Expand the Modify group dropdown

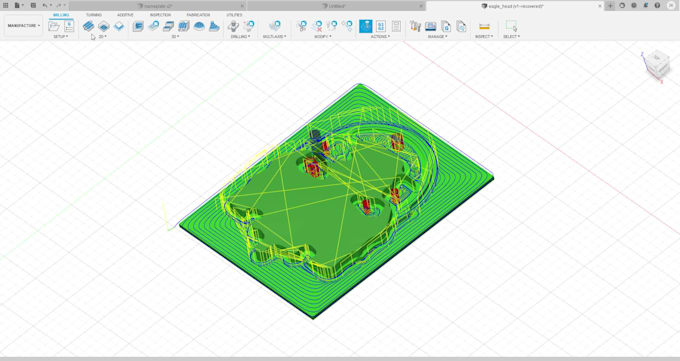[323, 36]
